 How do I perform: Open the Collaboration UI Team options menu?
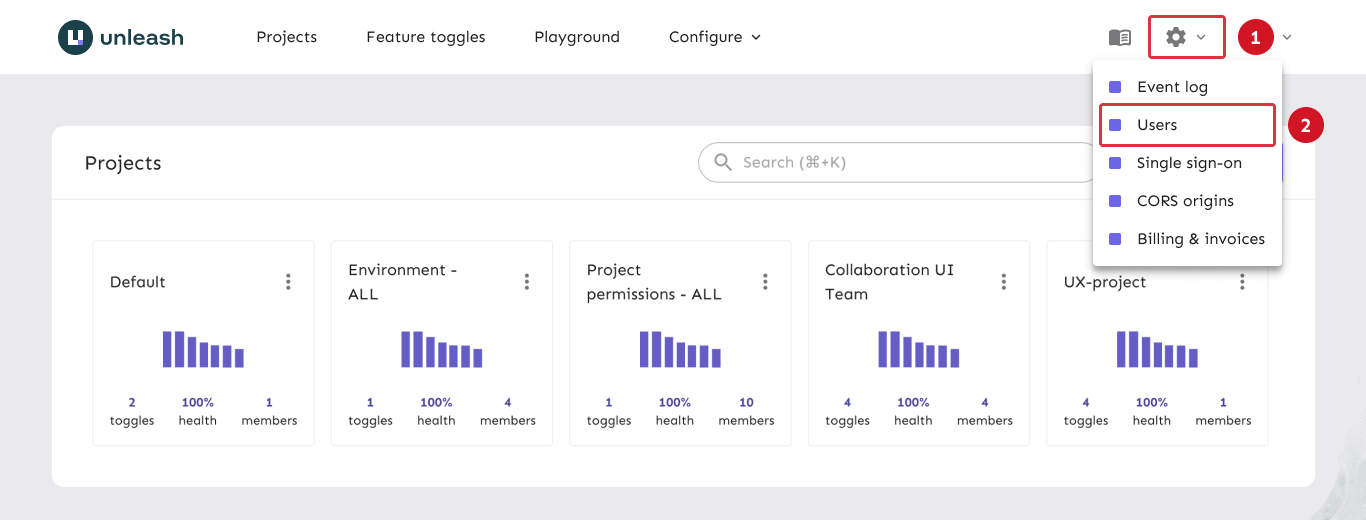(x=1004, y=282)
